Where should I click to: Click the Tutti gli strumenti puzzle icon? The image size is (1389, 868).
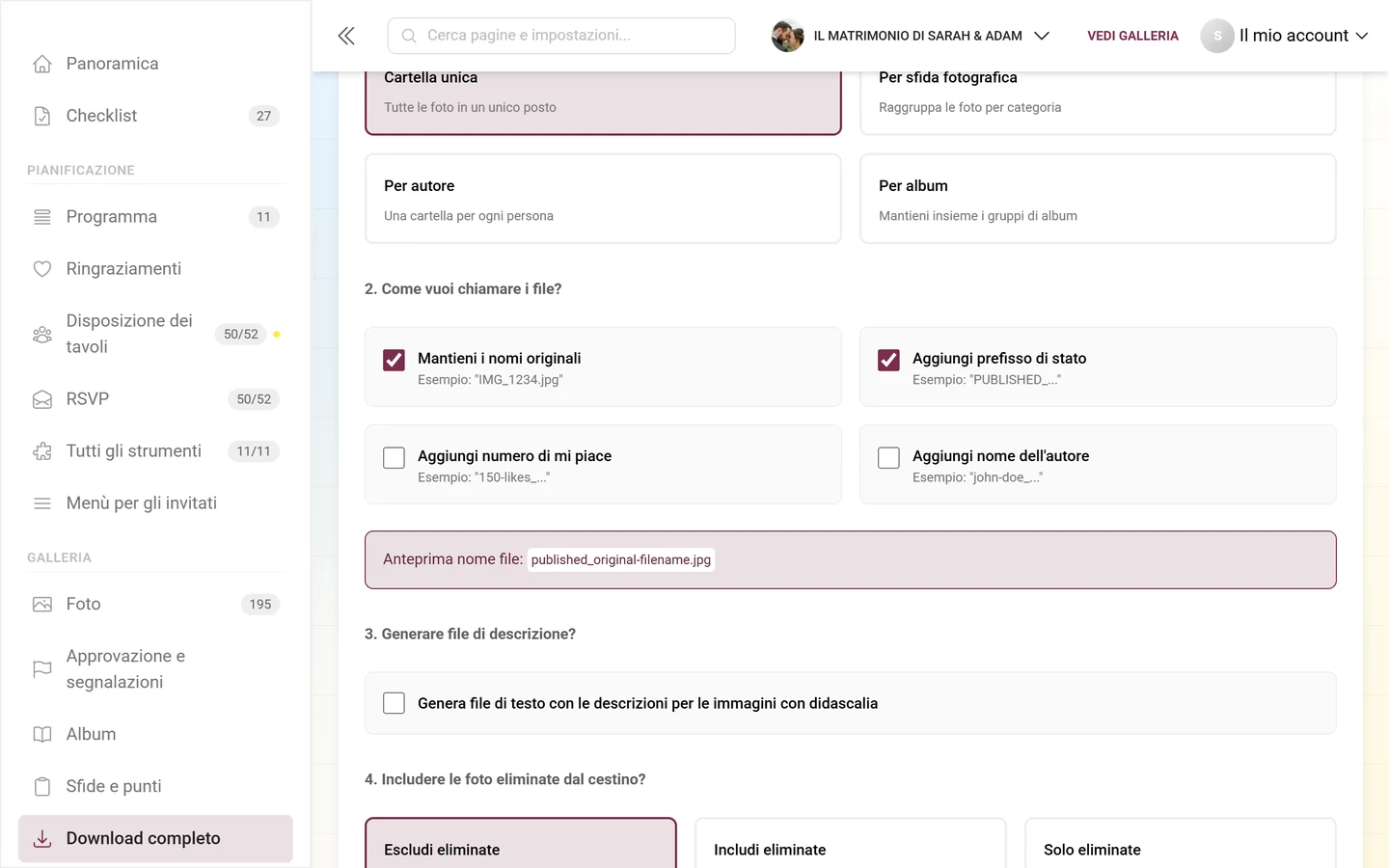tap(42, 451)
